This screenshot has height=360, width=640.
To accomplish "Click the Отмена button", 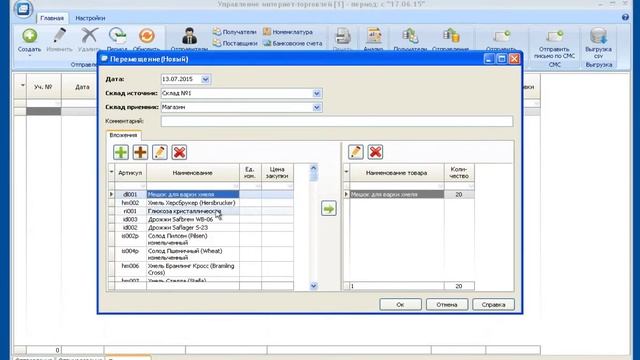I will pos(447,304).
